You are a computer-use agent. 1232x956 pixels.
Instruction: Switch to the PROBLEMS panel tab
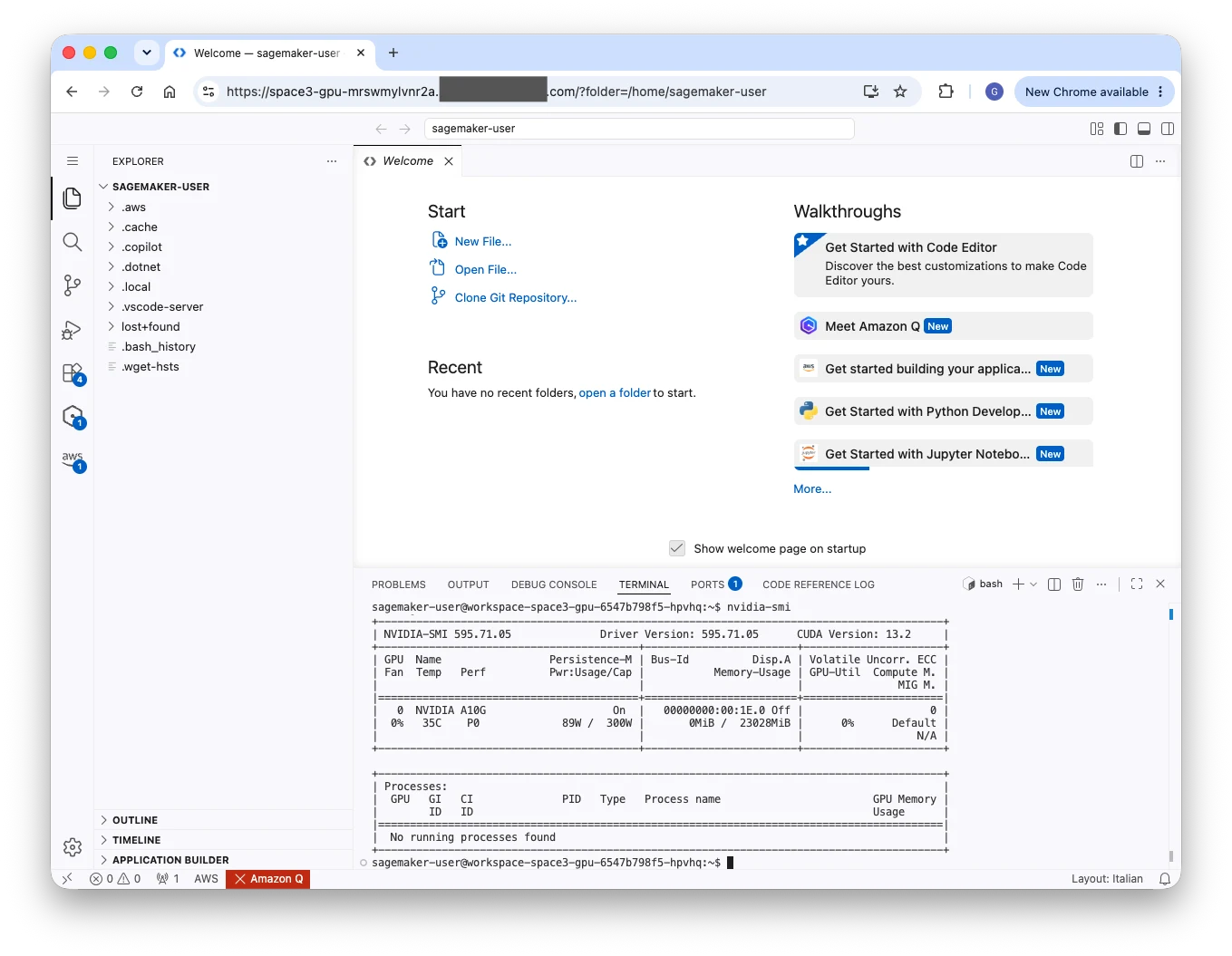pyautogui.click(x=398, y=584)
